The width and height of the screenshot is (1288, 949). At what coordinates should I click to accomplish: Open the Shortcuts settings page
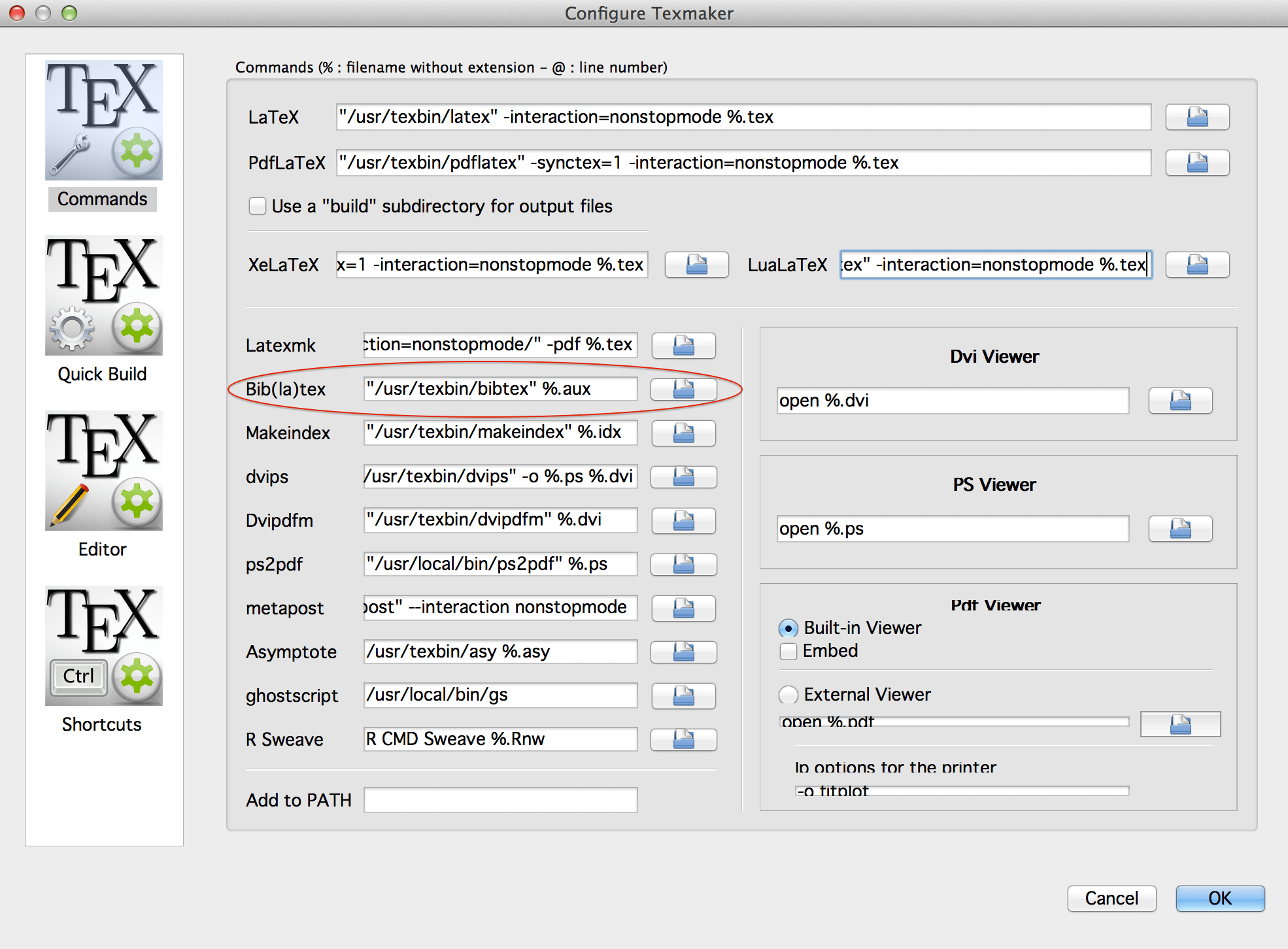(x=103, y=660)
